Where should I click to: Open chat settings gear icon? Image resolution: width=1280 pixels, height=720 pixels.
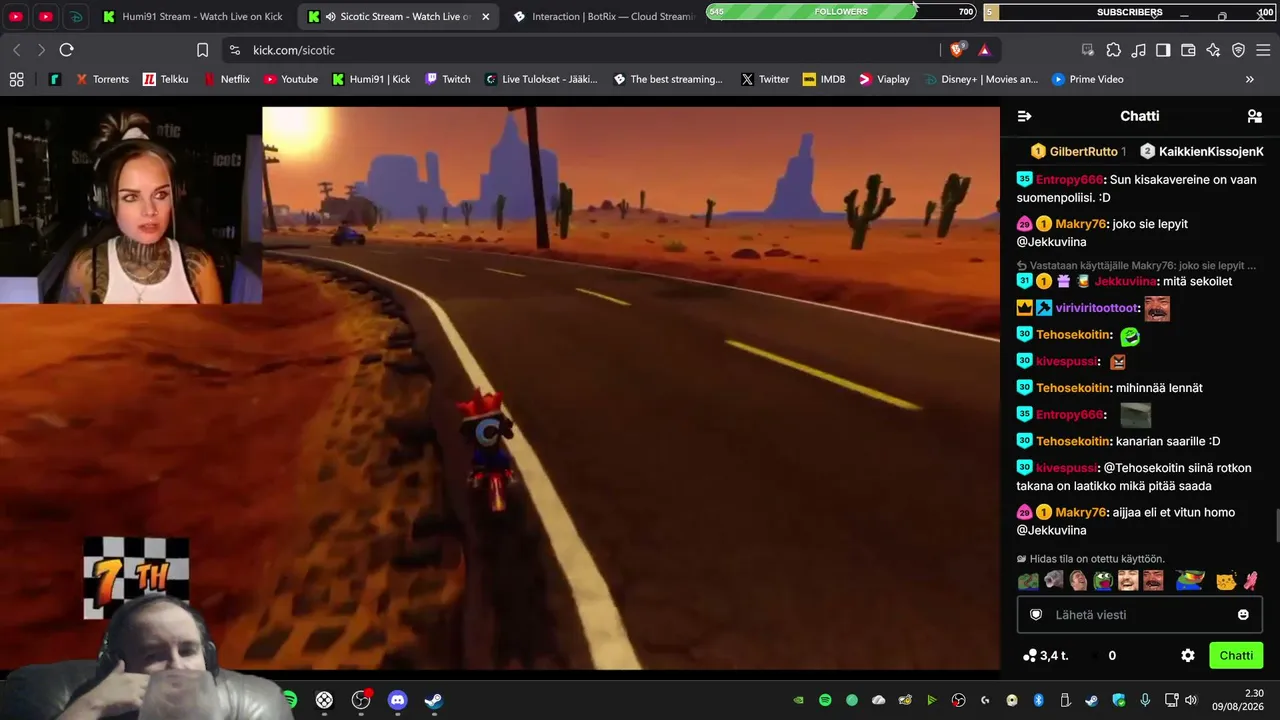[x=1188, y=656]
